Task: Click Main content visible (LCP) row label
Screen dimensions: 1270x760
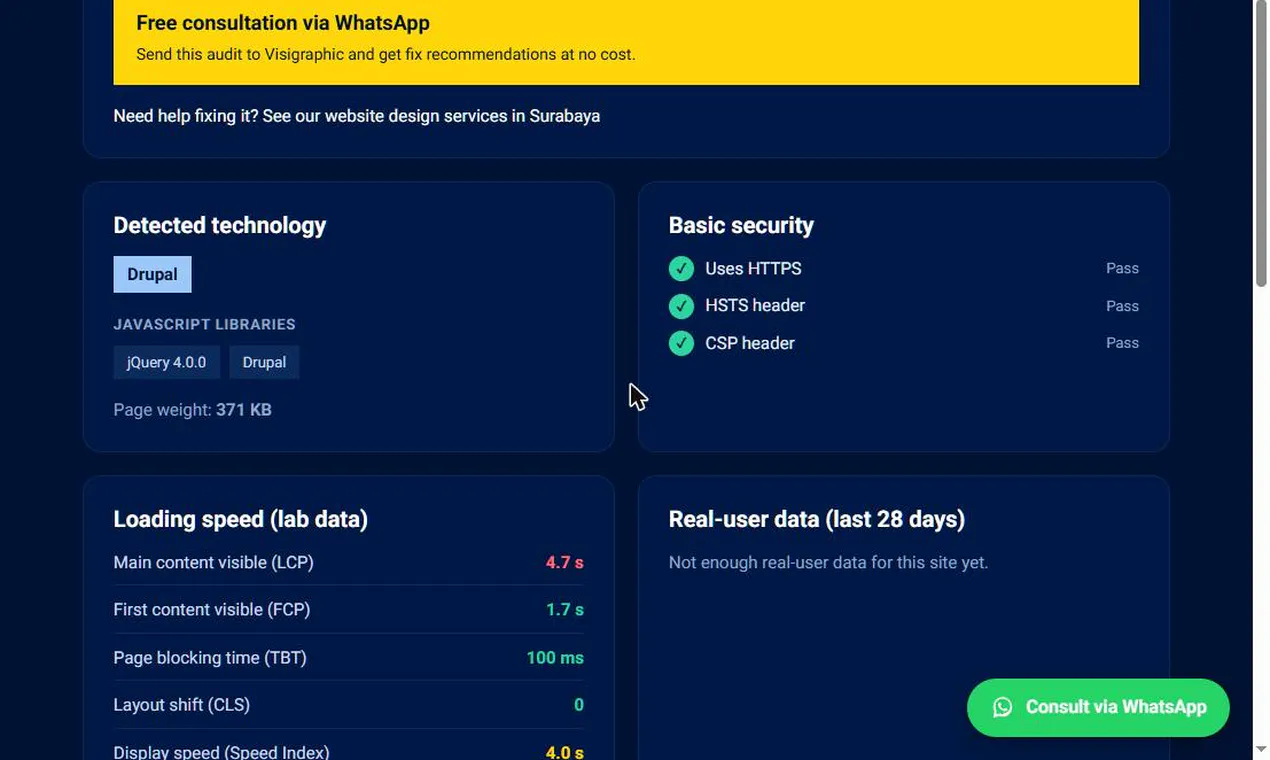Action: [x=213, y=562]
